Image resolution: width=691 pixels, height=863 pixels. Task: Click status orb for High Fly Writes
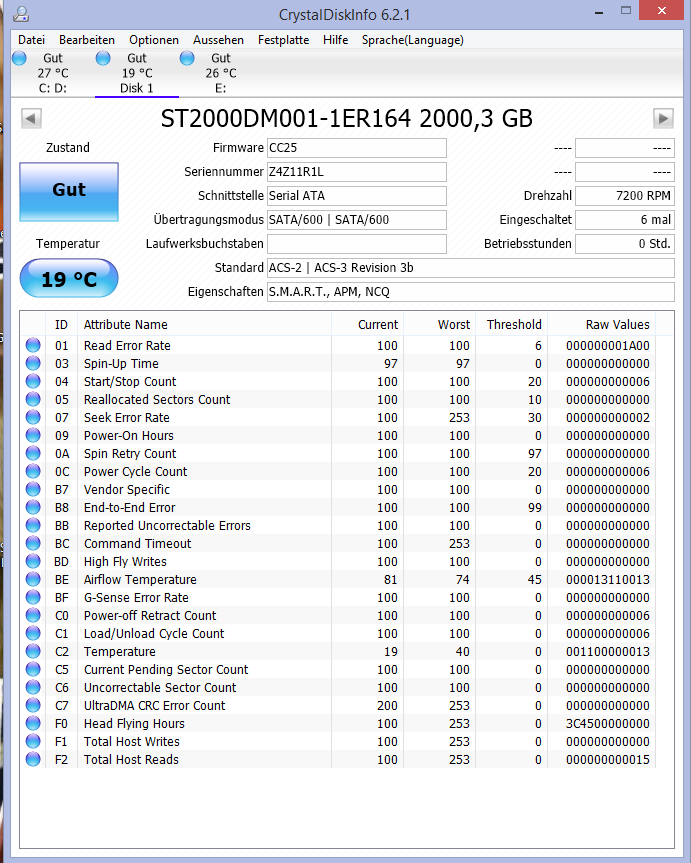(x=33, y=561)
